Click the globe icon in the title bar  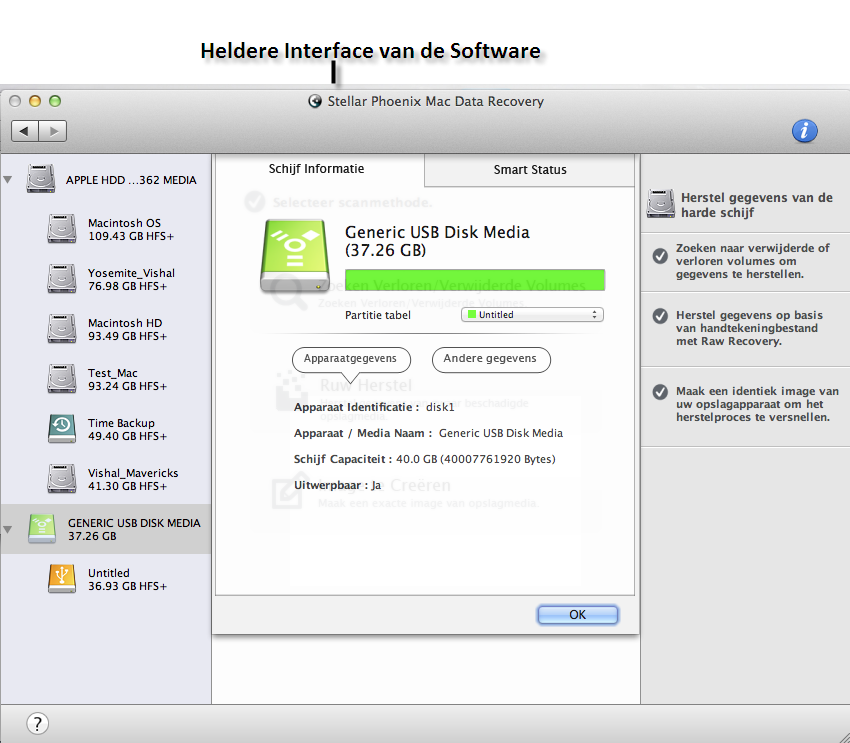315,101
